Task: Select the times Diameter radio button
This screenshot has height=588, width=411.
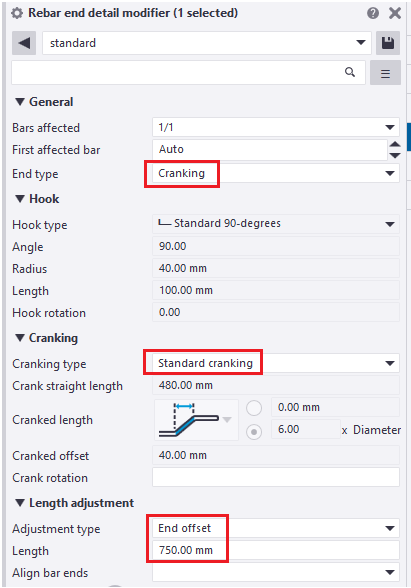Action: point(254,432)
